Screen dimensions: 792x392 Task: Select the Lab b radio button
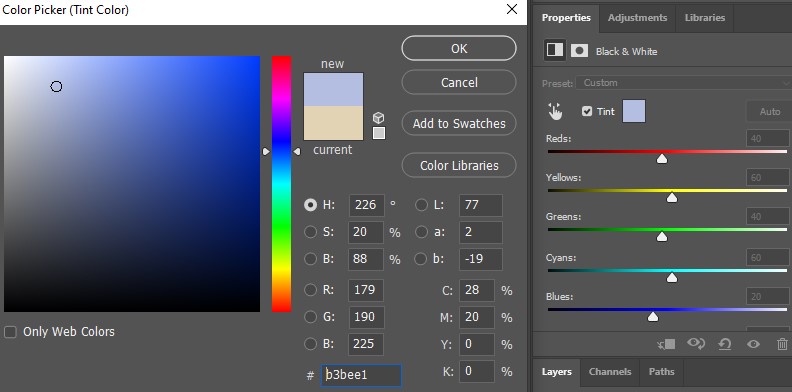click(x=420, y=259)
